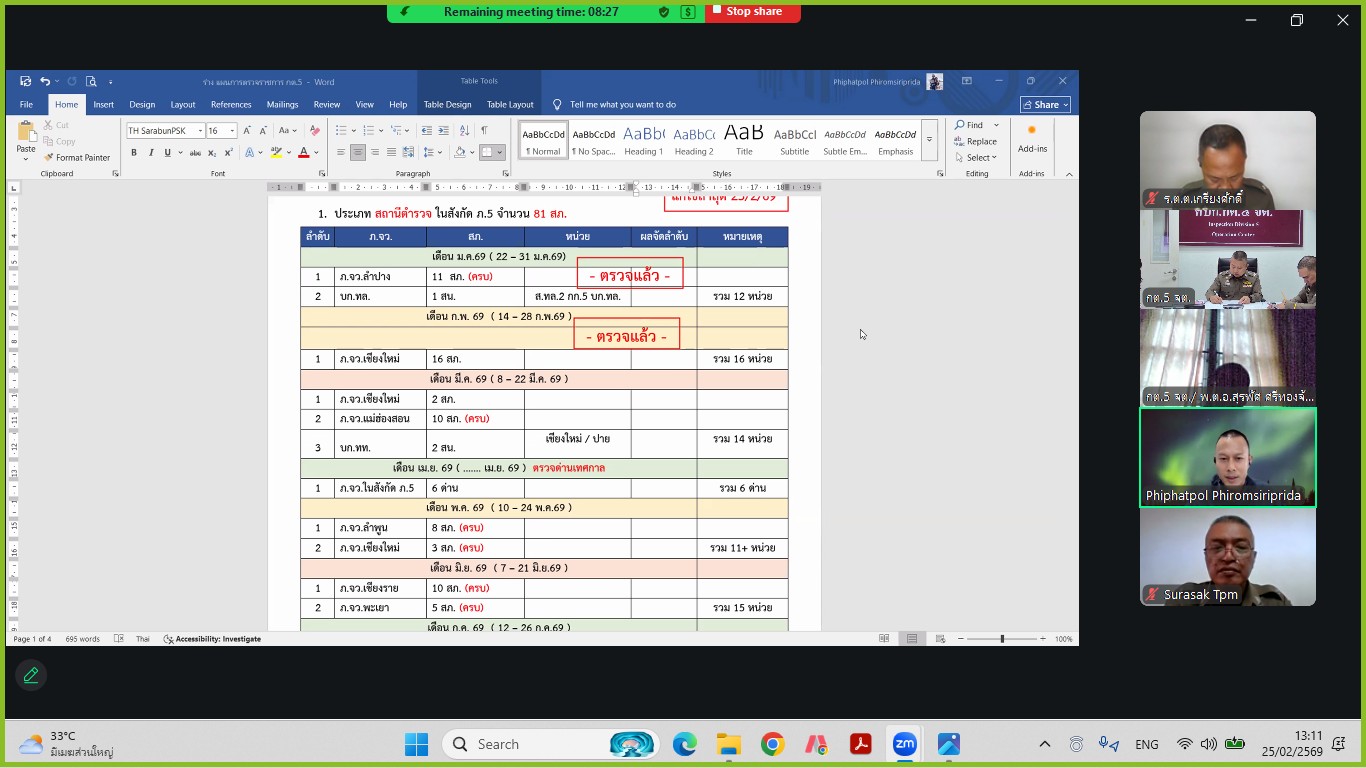
Task: Apply the Superscript format icon
Action: pos(228,153)
